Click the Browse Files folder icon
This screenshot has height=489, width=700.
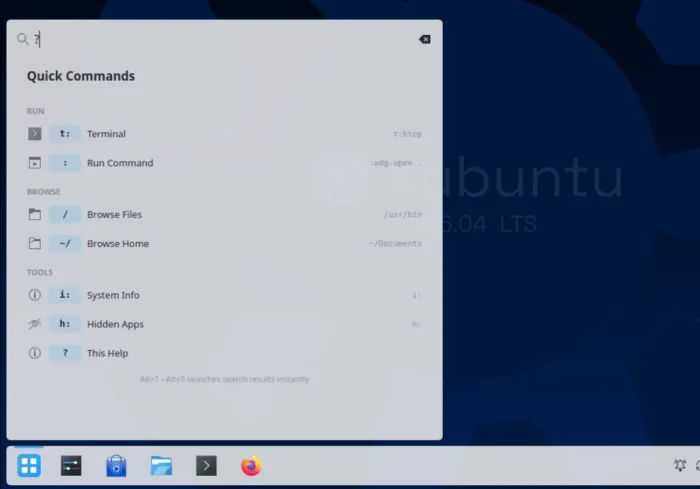pos(35,214)
